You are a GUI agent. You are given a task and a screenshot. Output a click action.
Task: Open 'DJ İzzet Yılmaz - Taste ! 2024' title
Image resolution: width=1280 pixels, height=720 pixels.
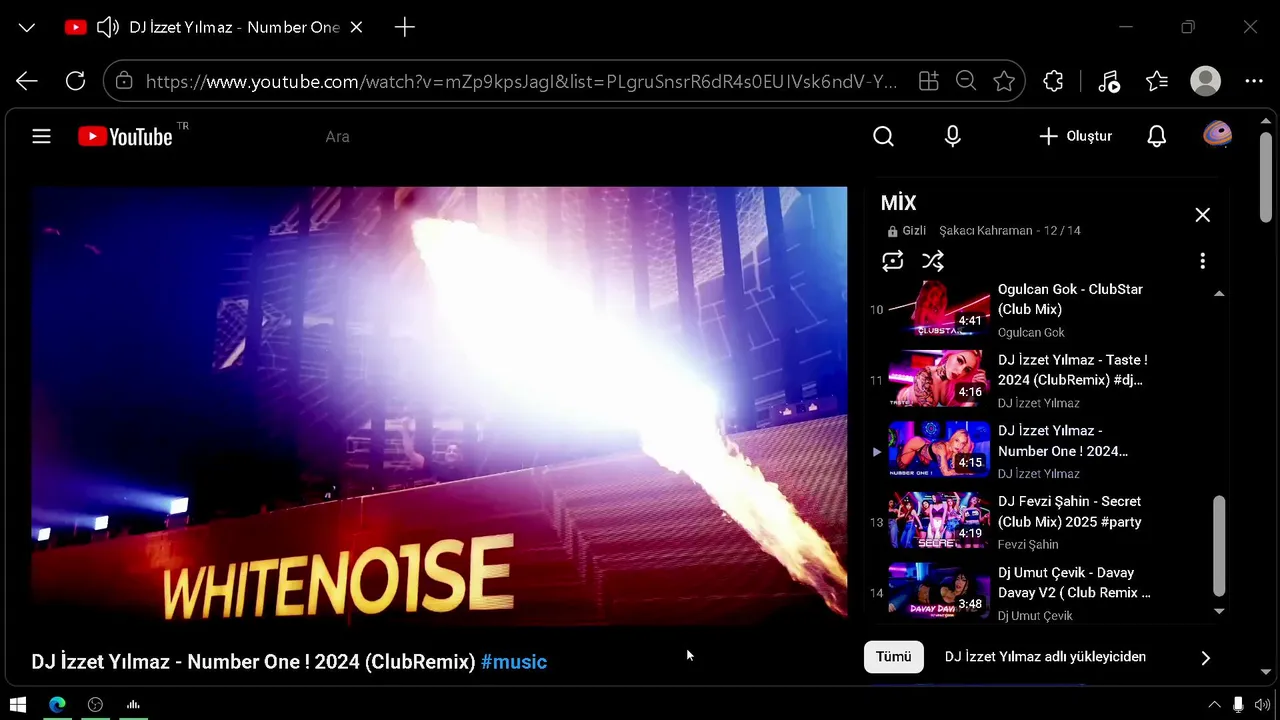(1072, 370)
